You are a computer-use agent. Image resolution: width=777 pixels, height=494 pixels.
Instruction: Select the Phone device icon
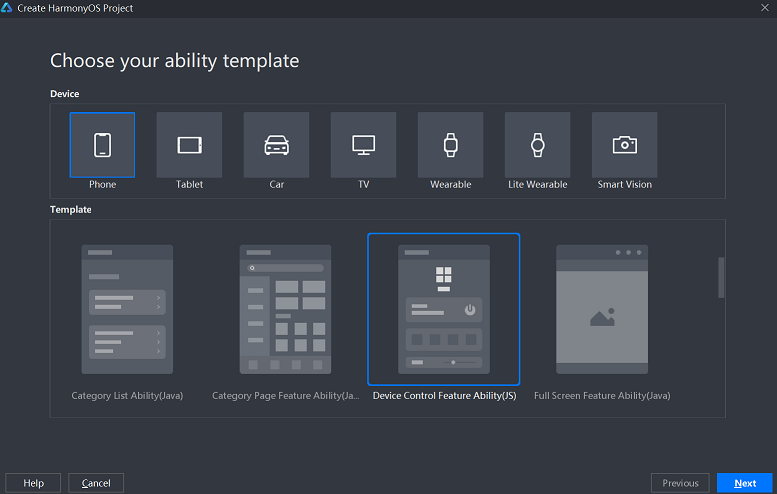click(102, 145)
